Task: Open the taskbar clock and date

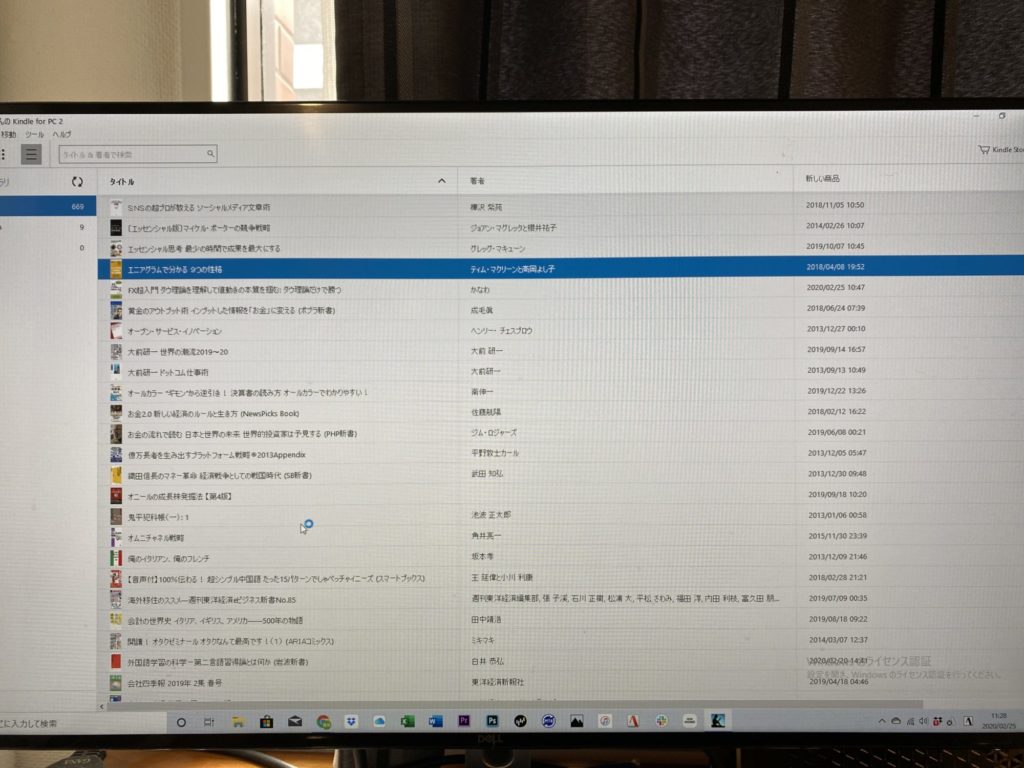Action: [999, 721]
